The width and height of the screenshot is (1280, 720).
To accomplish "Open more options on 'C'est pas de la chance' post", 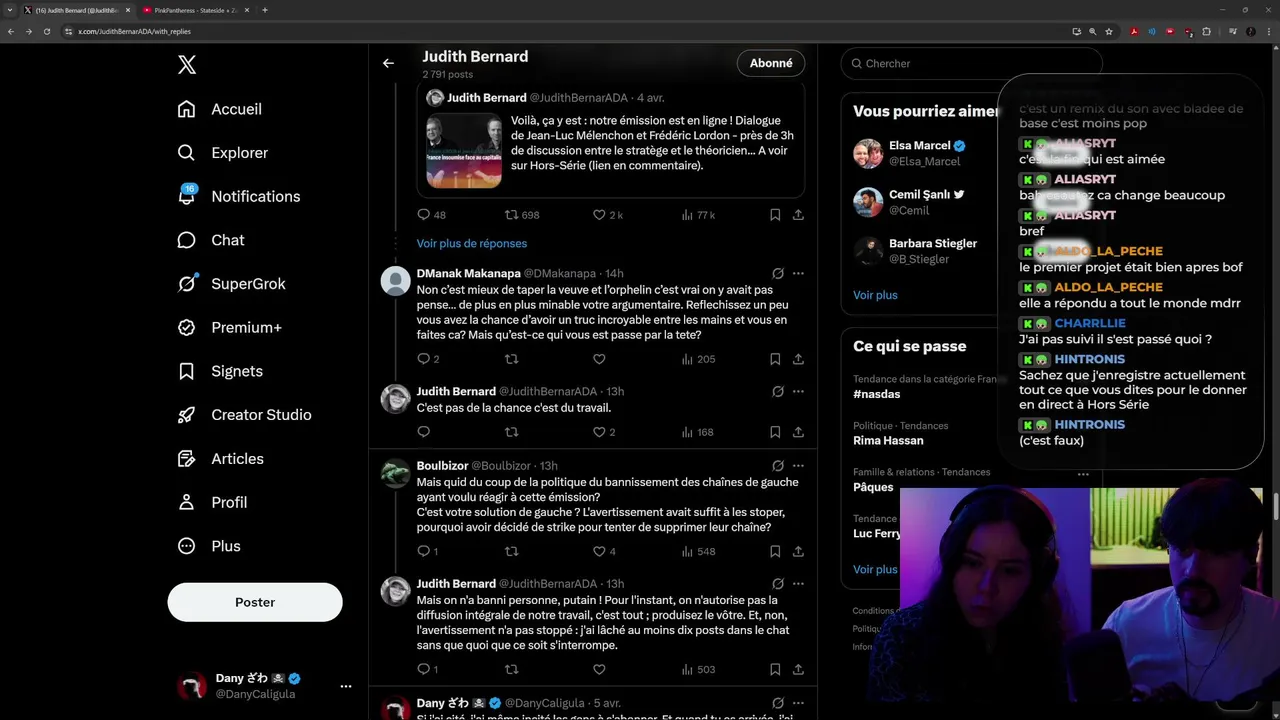I will (x=798, y=391).
